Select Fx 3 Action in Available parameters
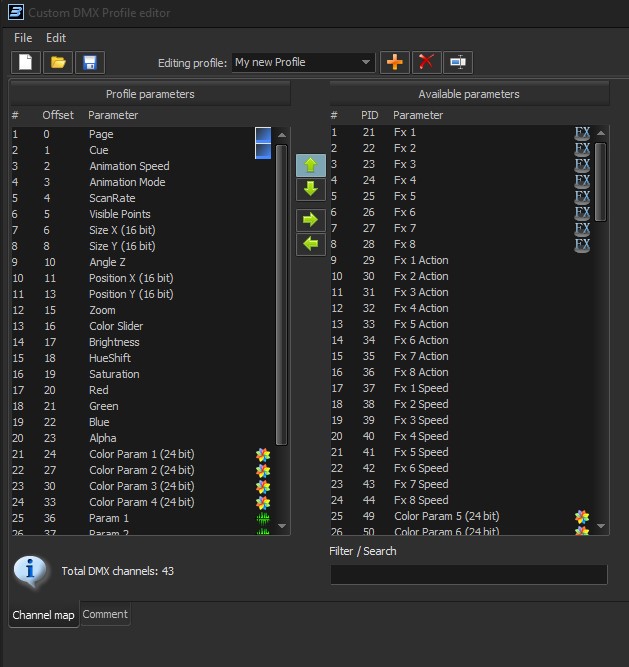 [421, 292]
